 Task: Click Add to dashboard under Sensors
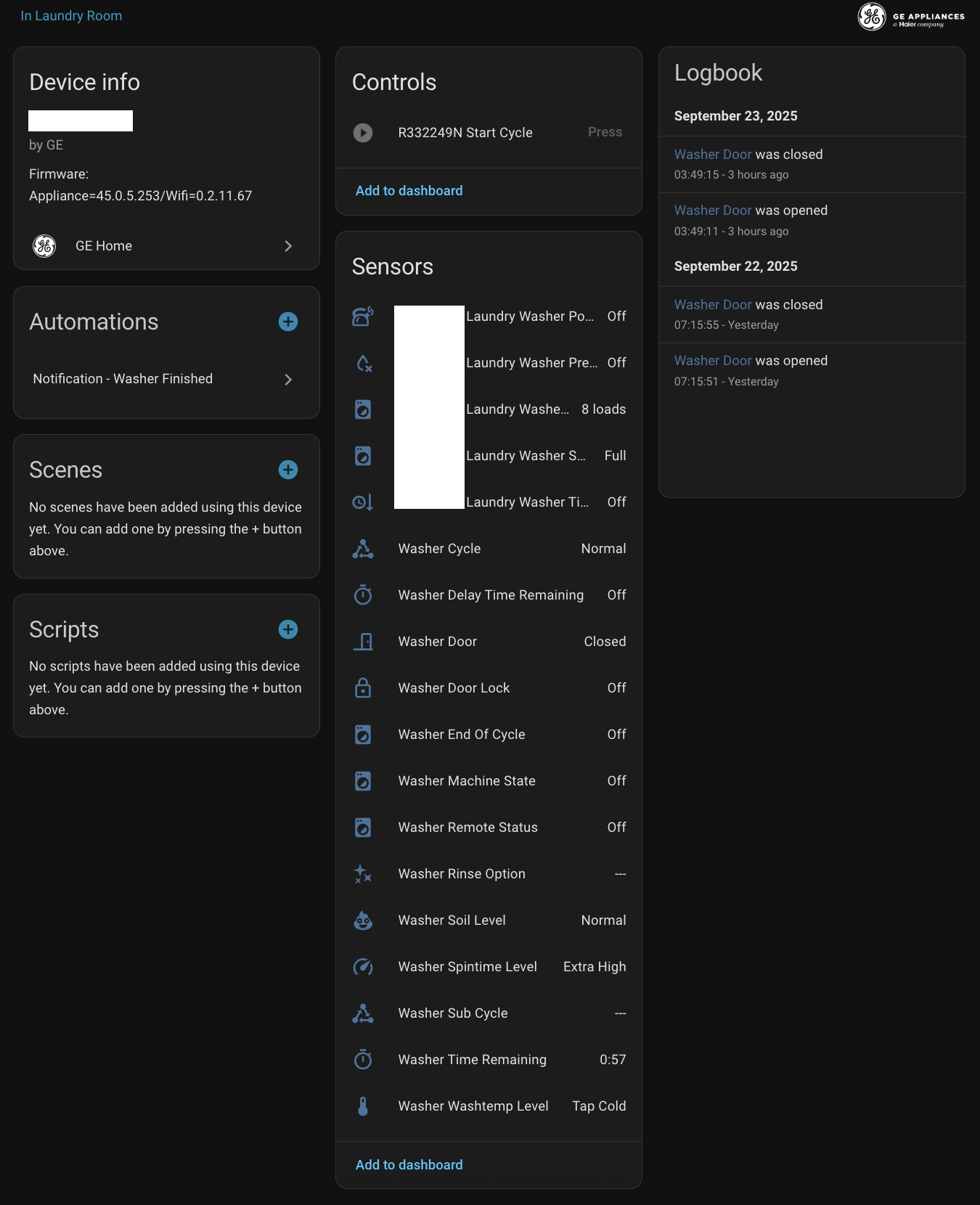409,1165
